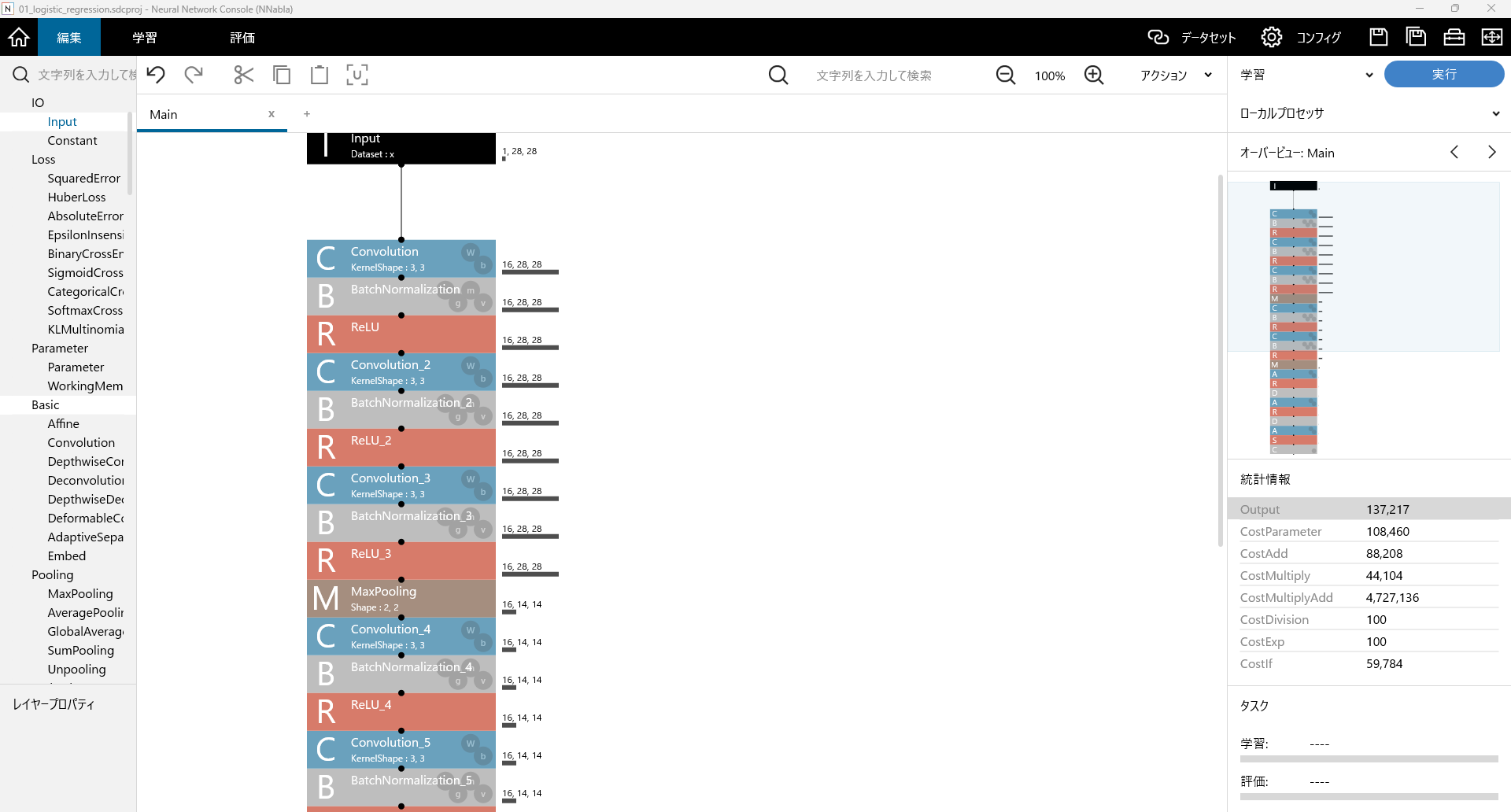Click the Redo arrow icon

pos(194,75)
